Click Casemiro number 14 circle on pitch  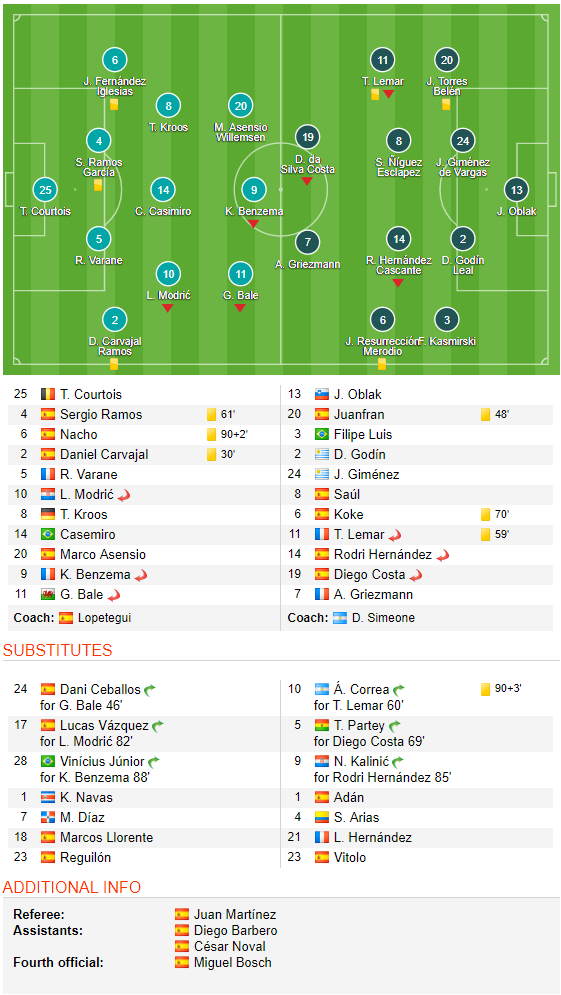click(163, 189)
